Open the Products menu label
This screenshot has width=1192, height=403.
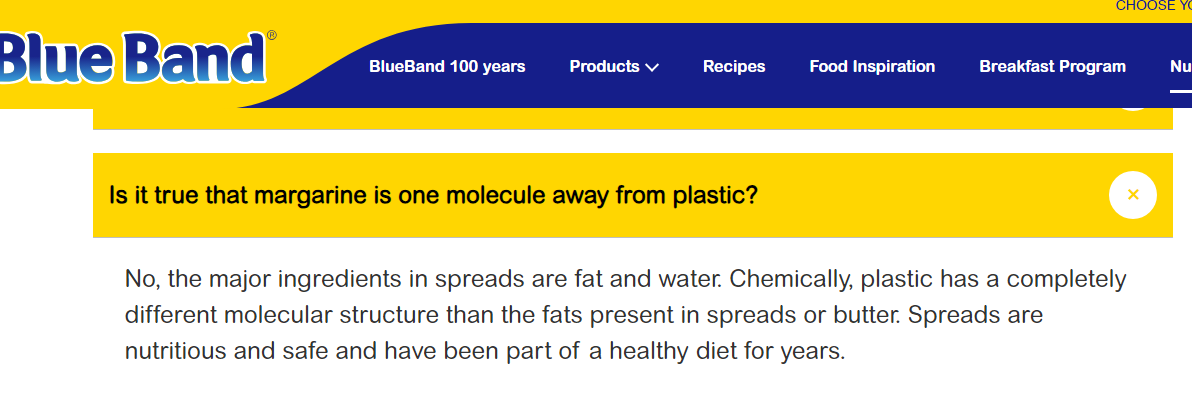(604, 67)
